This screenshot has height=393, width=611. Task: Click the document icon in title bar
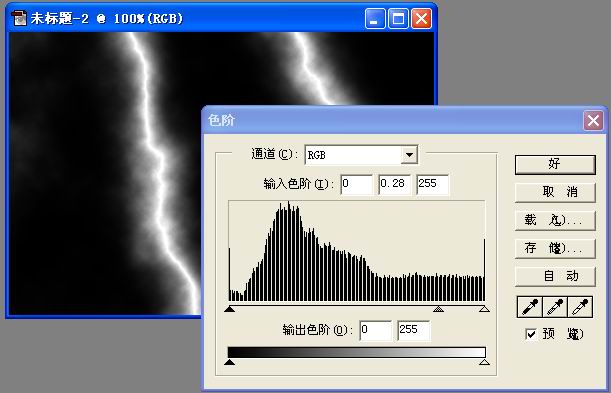[x=19, y=18]
